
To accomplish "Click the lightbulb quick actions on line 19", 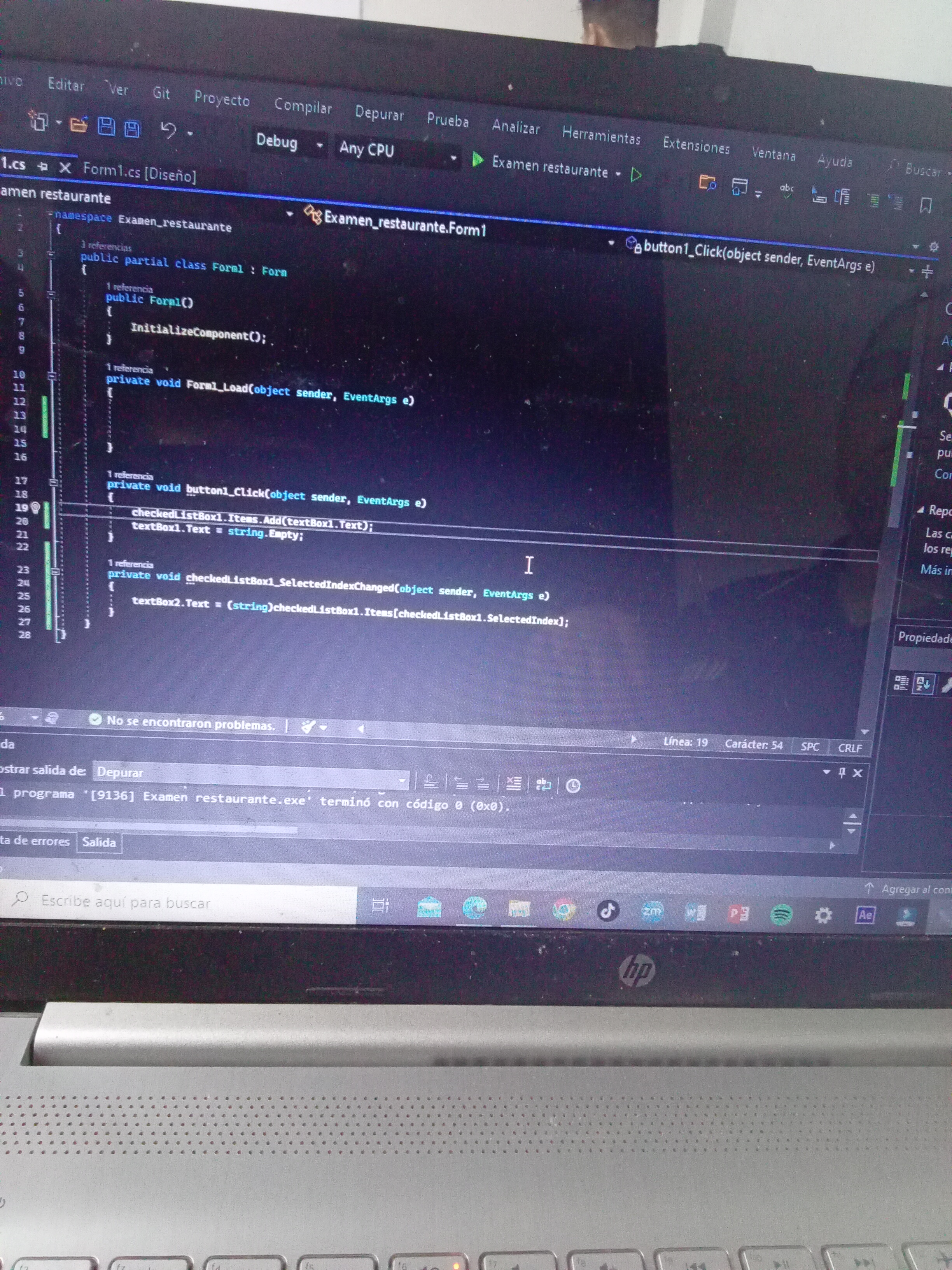I will pyautogui.click(x=35, y=507).
